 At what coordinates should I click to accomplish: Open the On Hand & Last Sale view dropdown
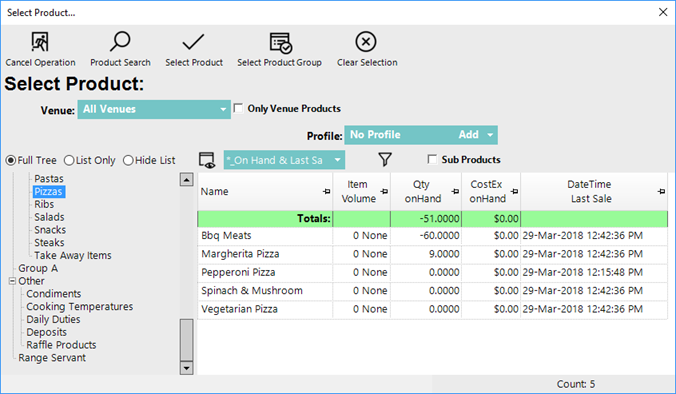point(284,160)
